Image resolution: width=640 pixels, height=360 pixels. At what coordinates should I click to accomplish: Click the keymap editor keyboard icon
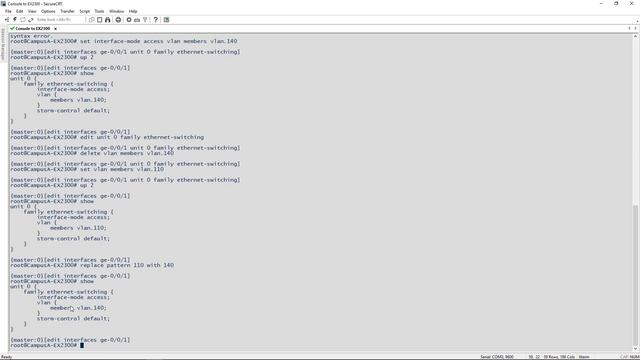137,20
